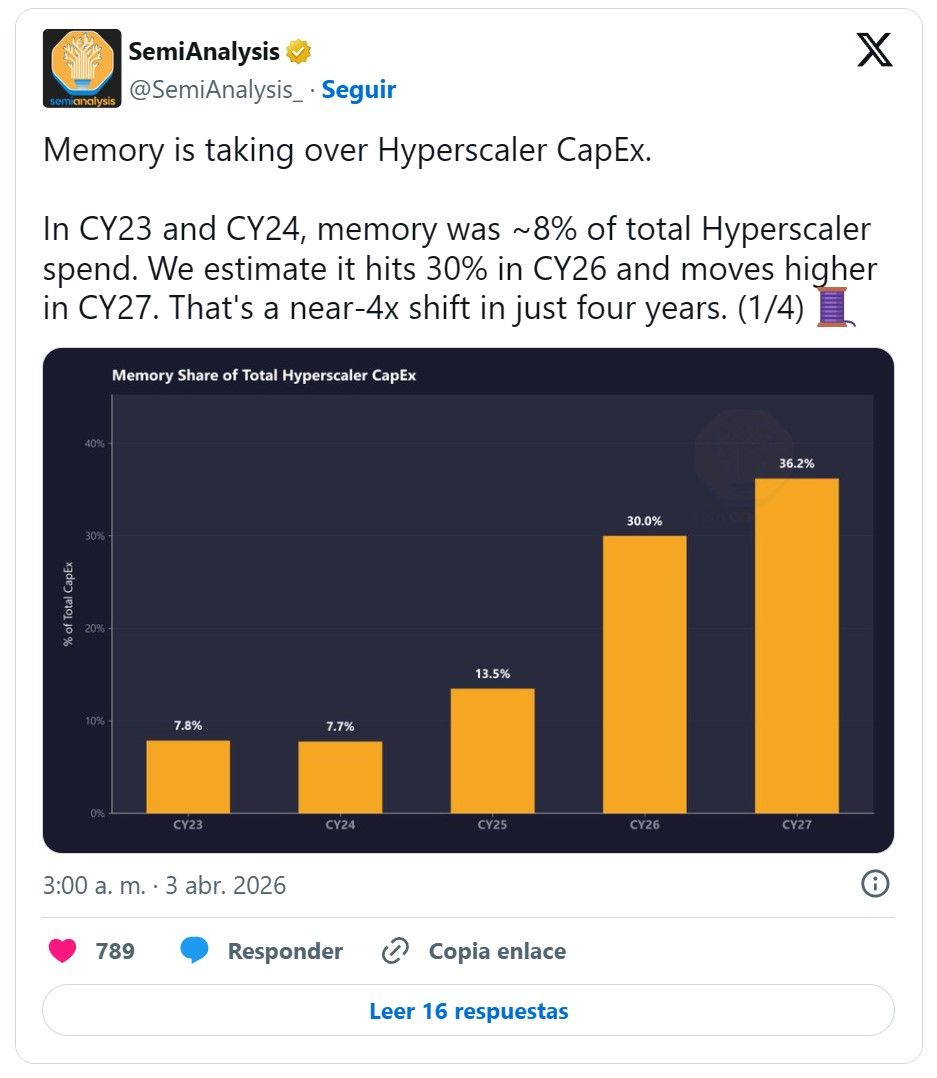Like the tweet with heart icon
The image size is (937, 1078).
click(x=63, y=951)
